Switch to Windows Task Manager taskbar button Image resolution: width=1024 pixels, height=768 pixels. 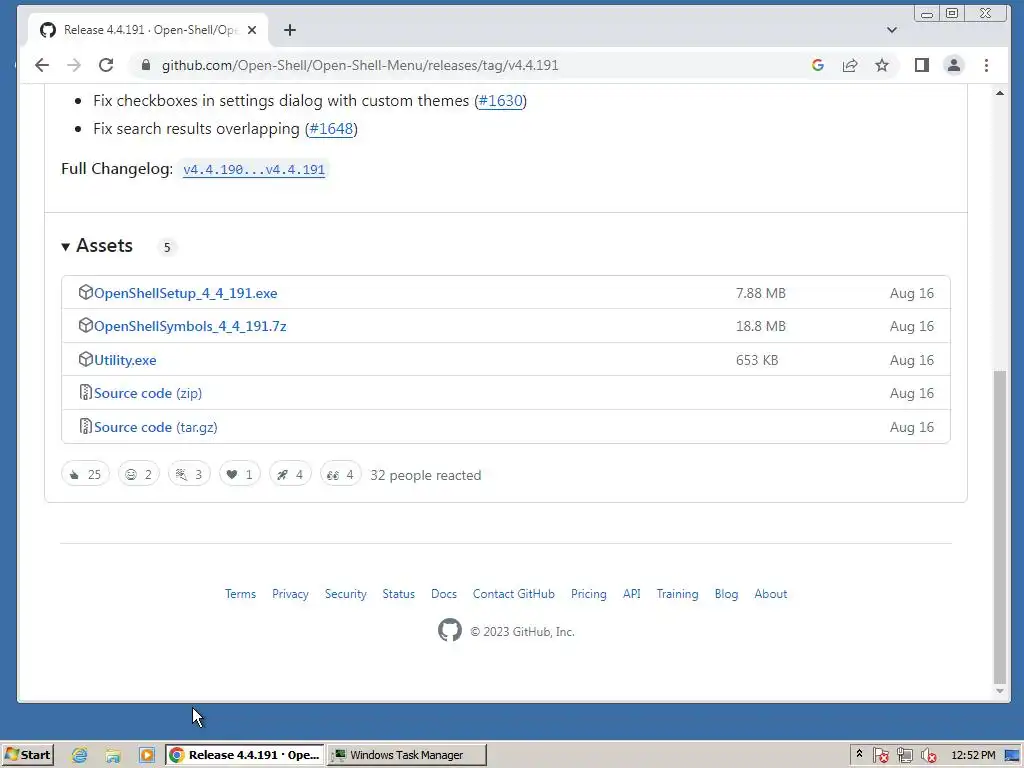pos(406,755)
